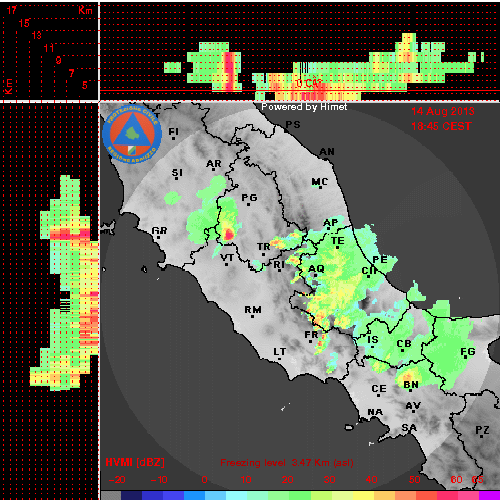Image resolution: width=500 pixels, height=500 pixels.
Task: Select the NA city label on map
Action: coord(375,412)
